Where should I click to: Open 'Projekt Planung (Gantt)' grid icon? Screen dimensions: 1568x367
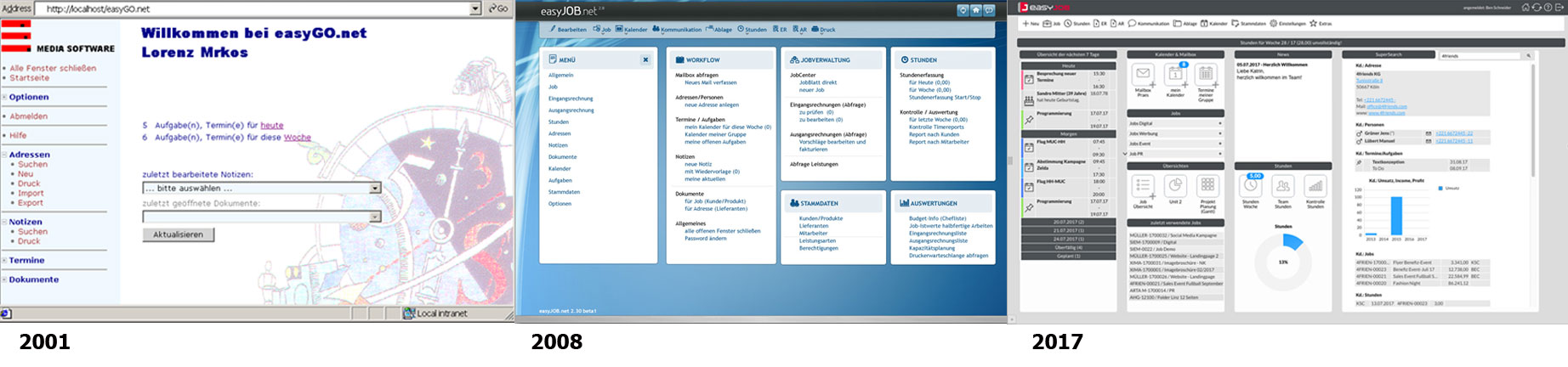click(x=1207, y=186)
